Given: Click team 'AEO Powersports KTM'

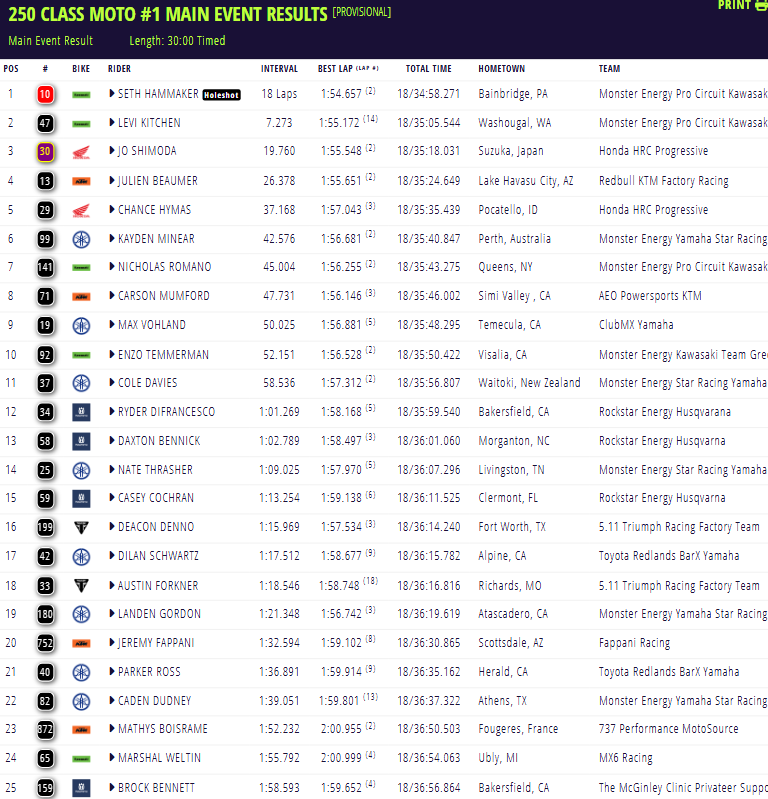Looking at the screenshot, I should point(650,296).
